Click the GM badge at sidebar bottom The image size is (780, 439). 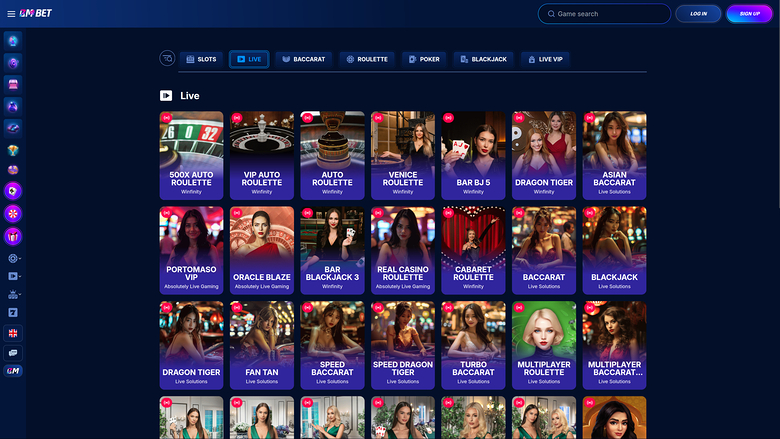[13, 371]
